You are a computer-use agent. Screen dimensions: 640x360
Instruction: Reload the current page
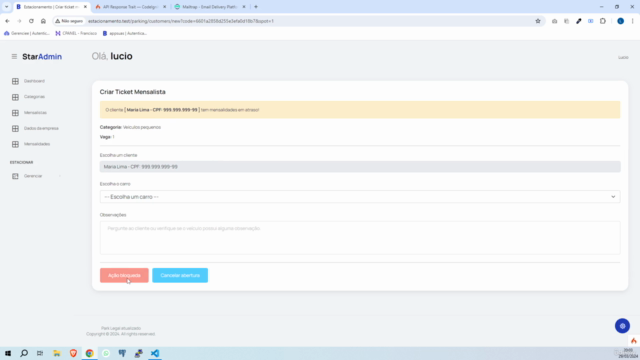(31, 21)
